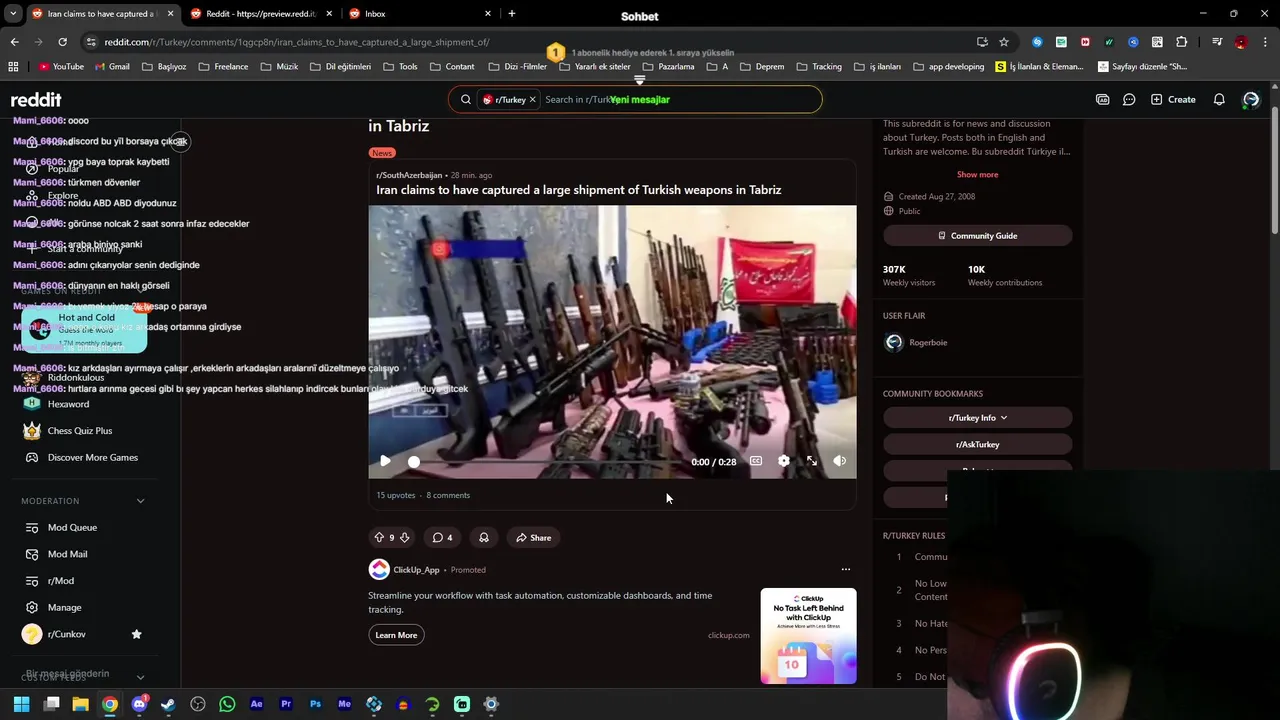Go back in browser history
The height and width of the screenshot is (720, 1280).
coord(14,42)
